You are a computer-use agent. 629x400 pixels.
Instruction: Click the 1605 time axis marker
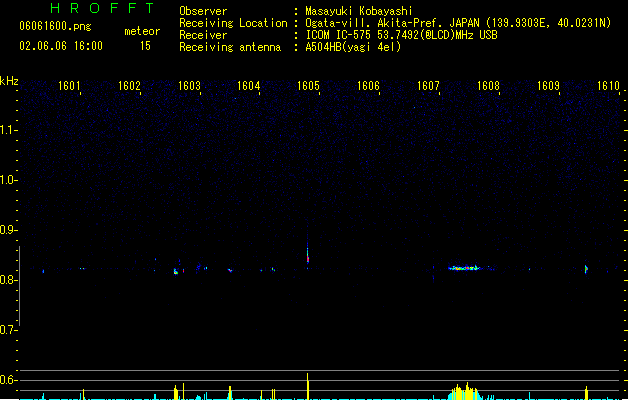click(308, 86)
